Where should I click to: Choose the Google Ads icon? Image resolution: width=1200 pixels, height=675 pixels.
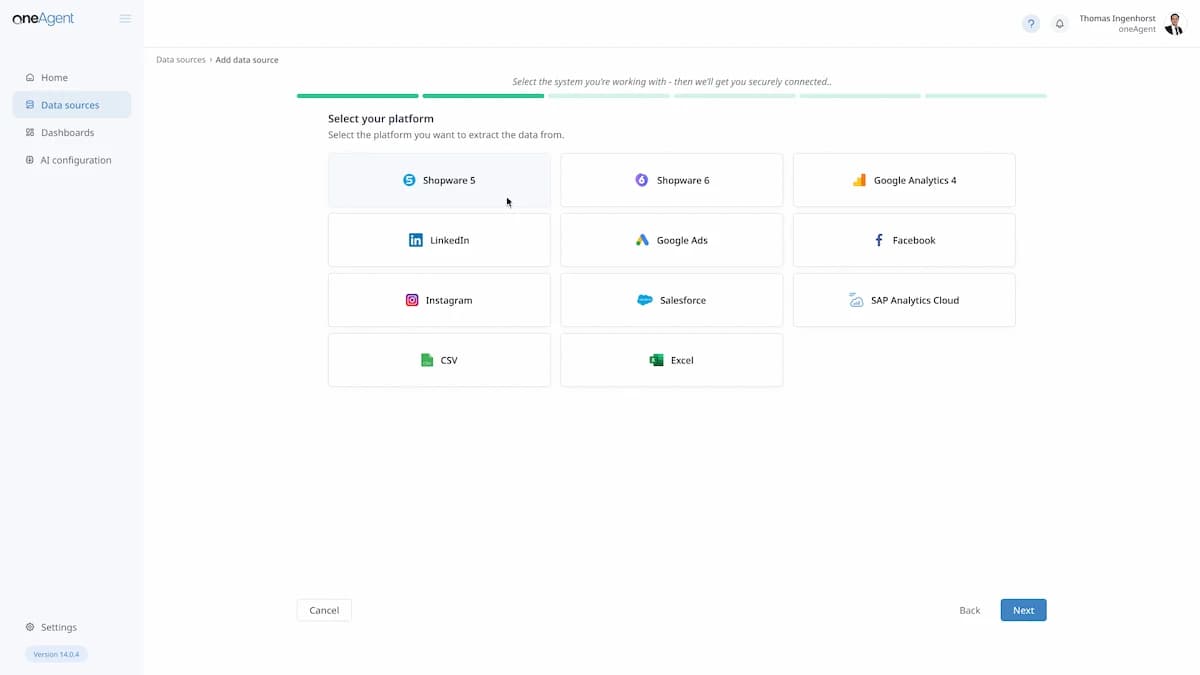coord(642,240)
